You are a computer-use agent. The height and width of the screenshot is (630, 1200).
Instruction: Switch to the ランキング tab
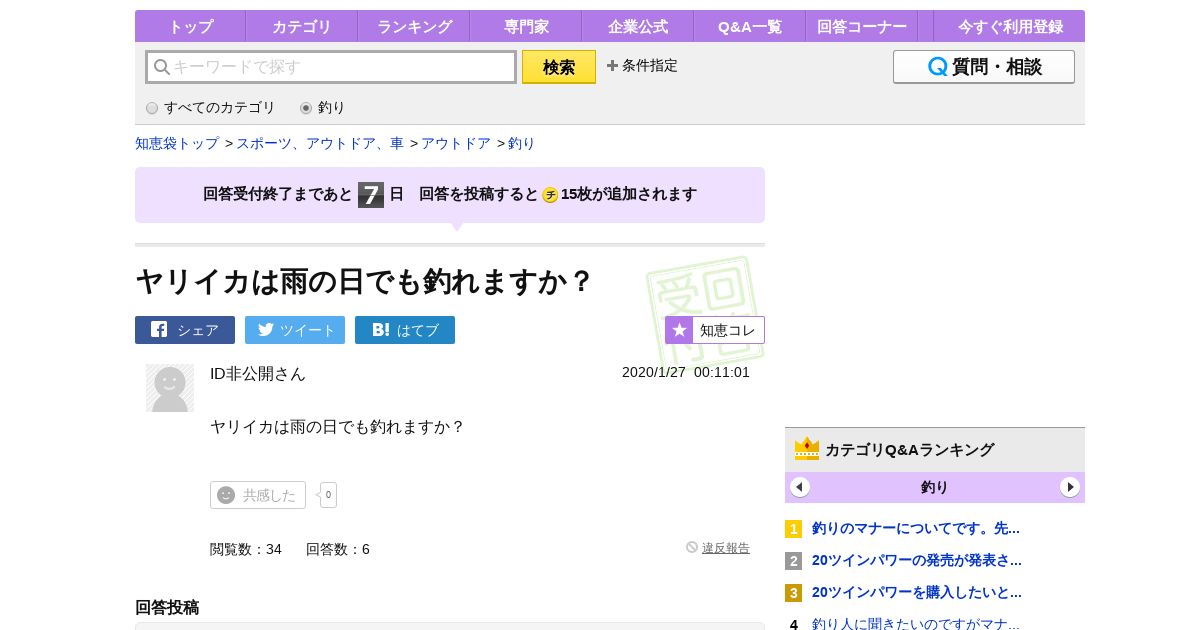click(414, 26)
